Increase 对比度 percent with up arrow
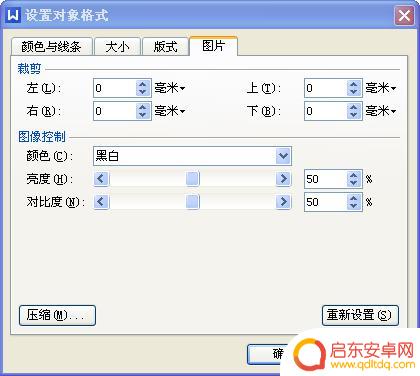This screenshot has width=420, height=376. click(354, 198)
